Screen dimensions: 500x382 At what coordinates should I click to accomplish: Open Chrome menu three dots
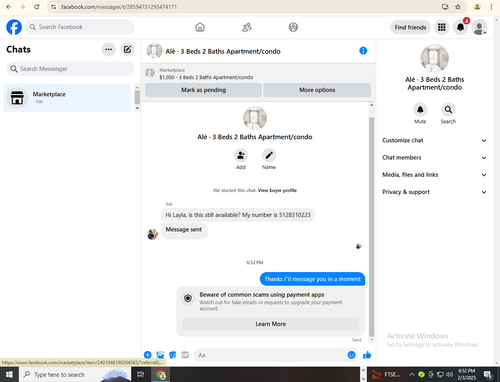pos(491,7)
